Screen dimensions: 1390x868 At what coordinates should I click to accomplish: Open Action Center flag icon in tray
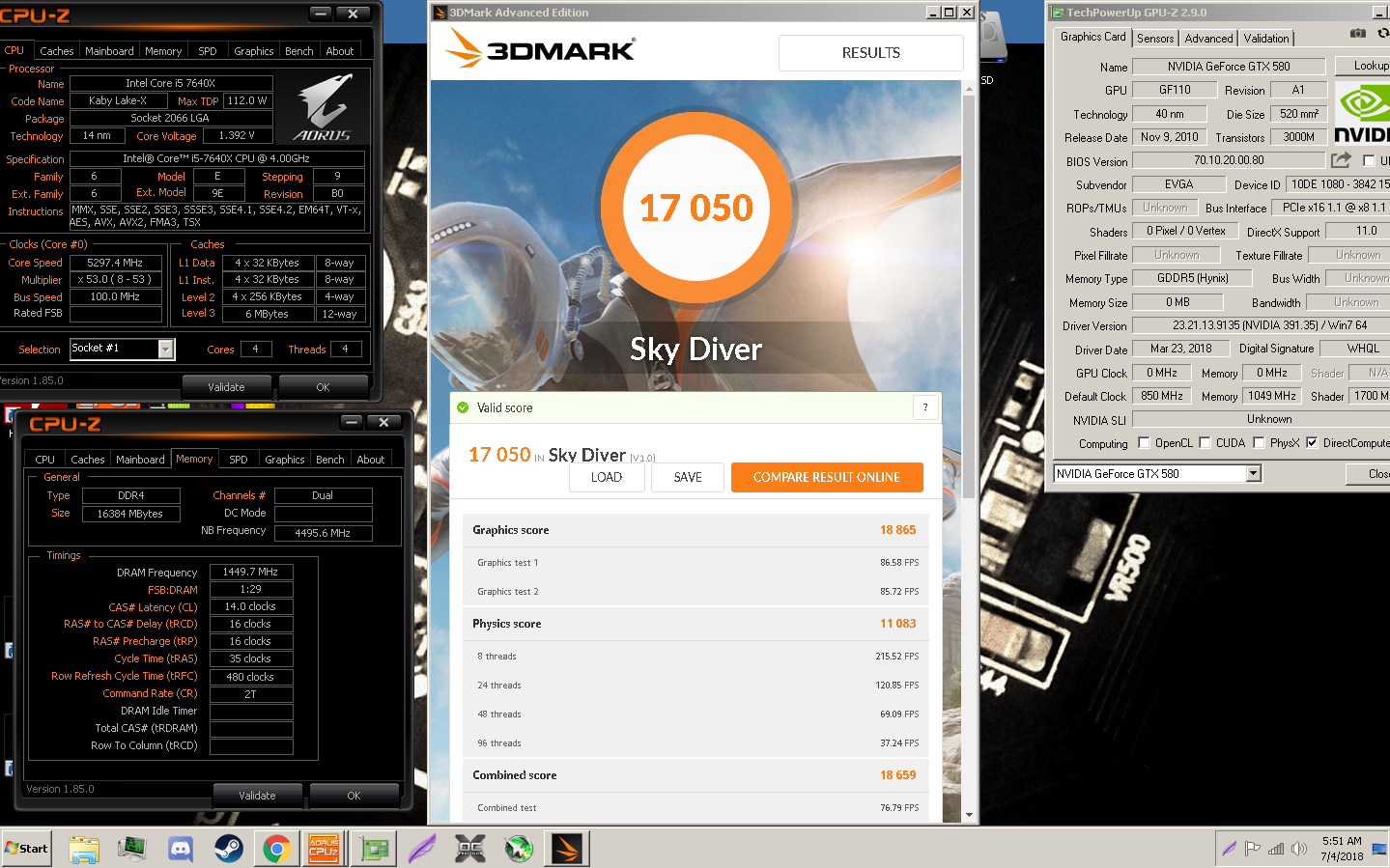(1252, 849)
